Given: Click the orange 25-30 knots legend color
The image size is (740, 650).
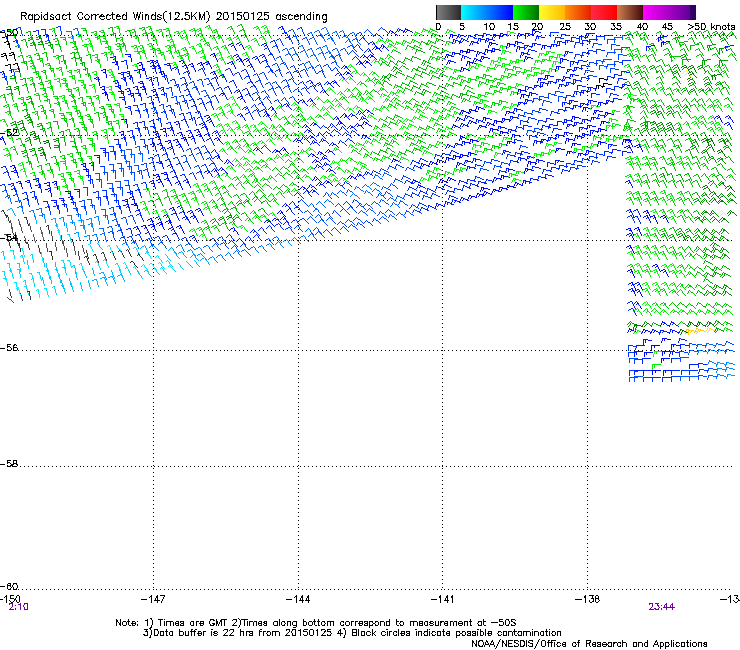Looking at the screenshot, I should pyautogui.click(x=578, y=12).
